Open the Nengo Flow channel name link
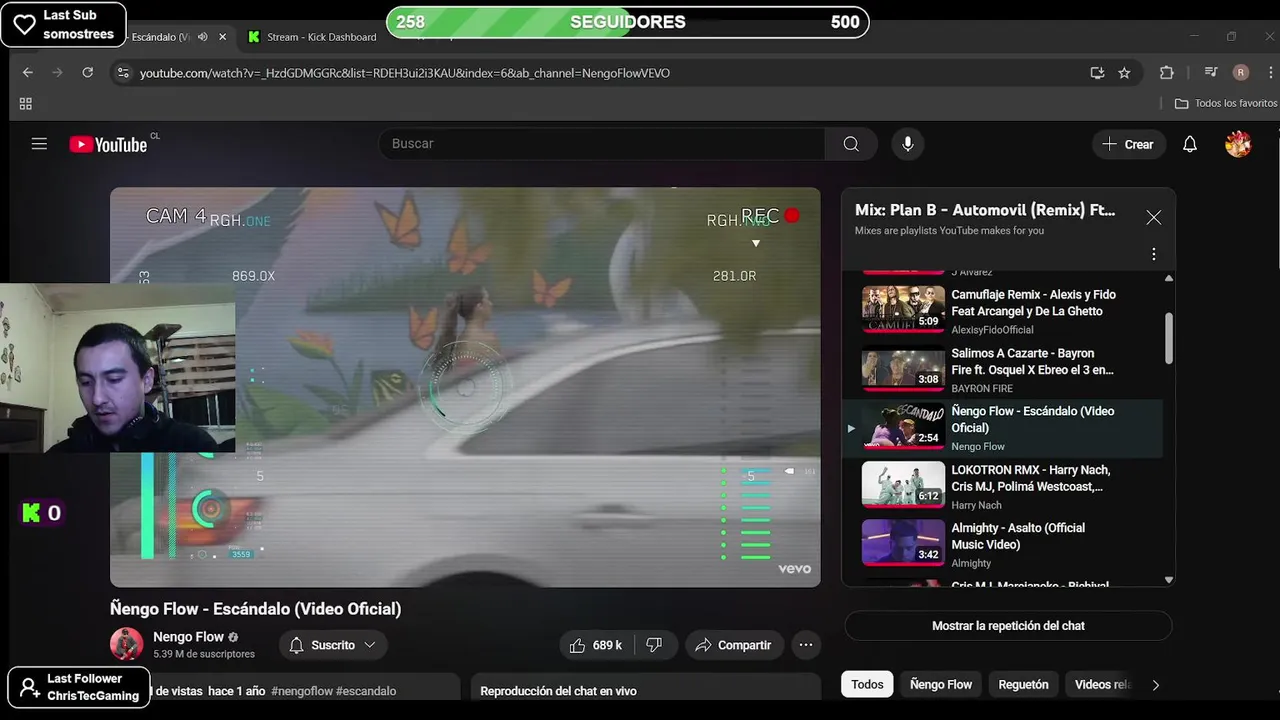This screenshot has height=720, width=1280. [188, 637]
